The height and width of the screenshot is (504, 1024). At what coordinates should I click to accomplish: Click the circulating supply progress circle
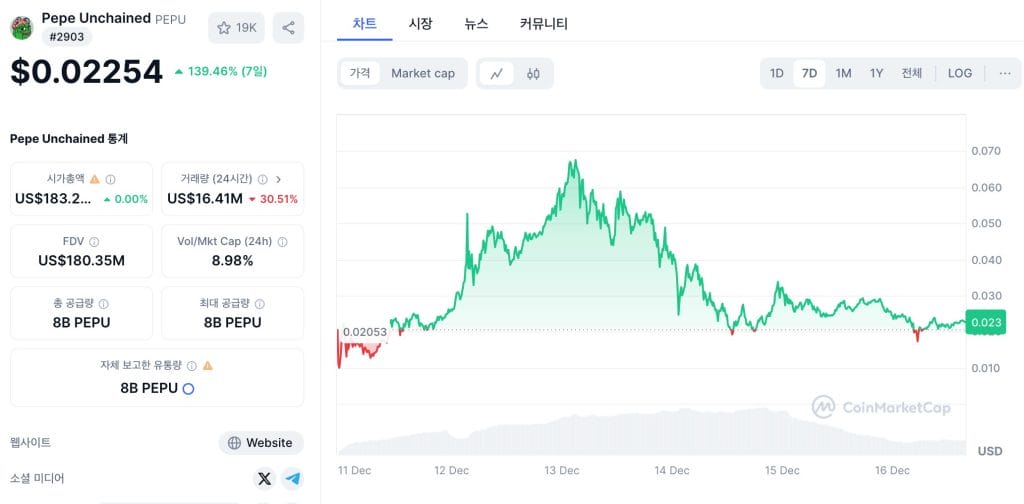click(x=188, y=389)
